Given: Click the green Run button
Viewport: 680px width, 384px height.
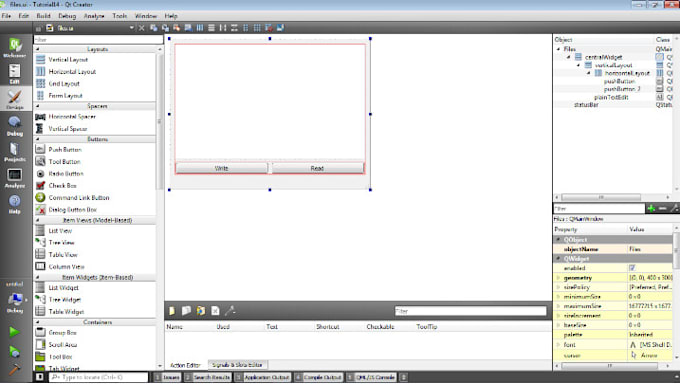Looking at the screenshot, I should coord(14,332).
